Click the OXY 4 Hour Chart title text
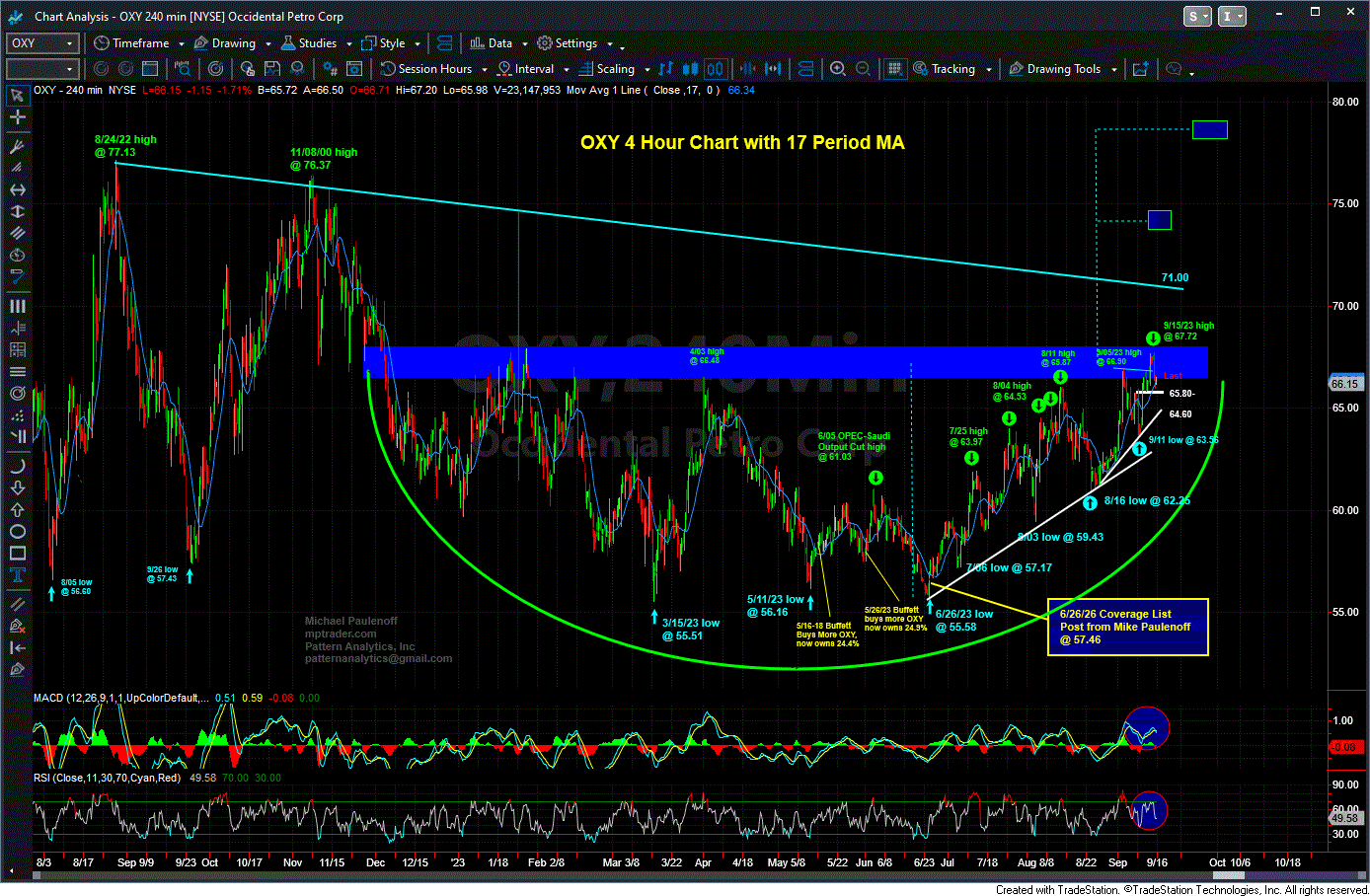Screen dimensions: 1370x896 742,142
